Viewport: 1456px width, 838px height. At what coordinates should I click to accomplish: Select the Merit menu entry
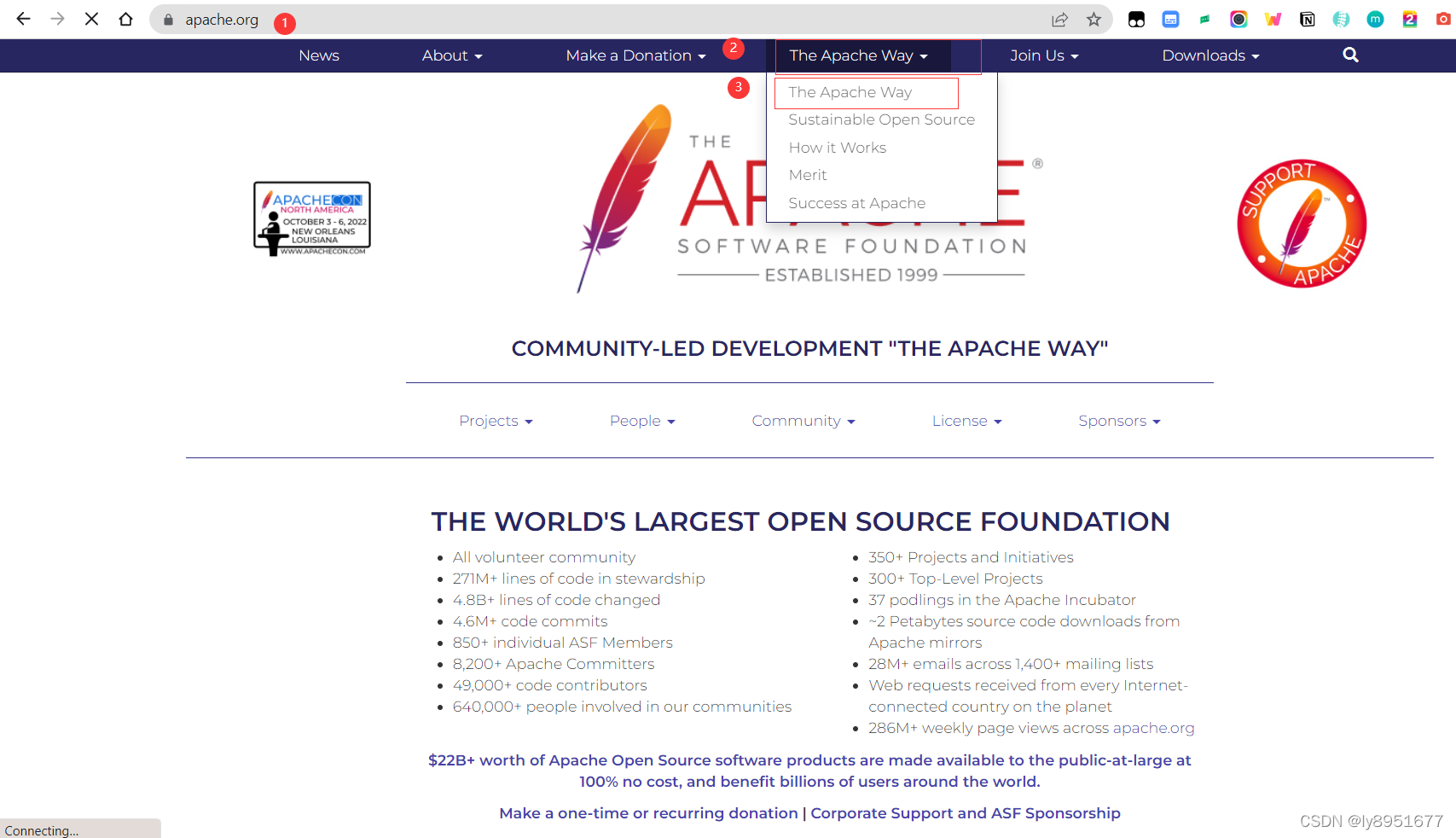click(808, 175)
